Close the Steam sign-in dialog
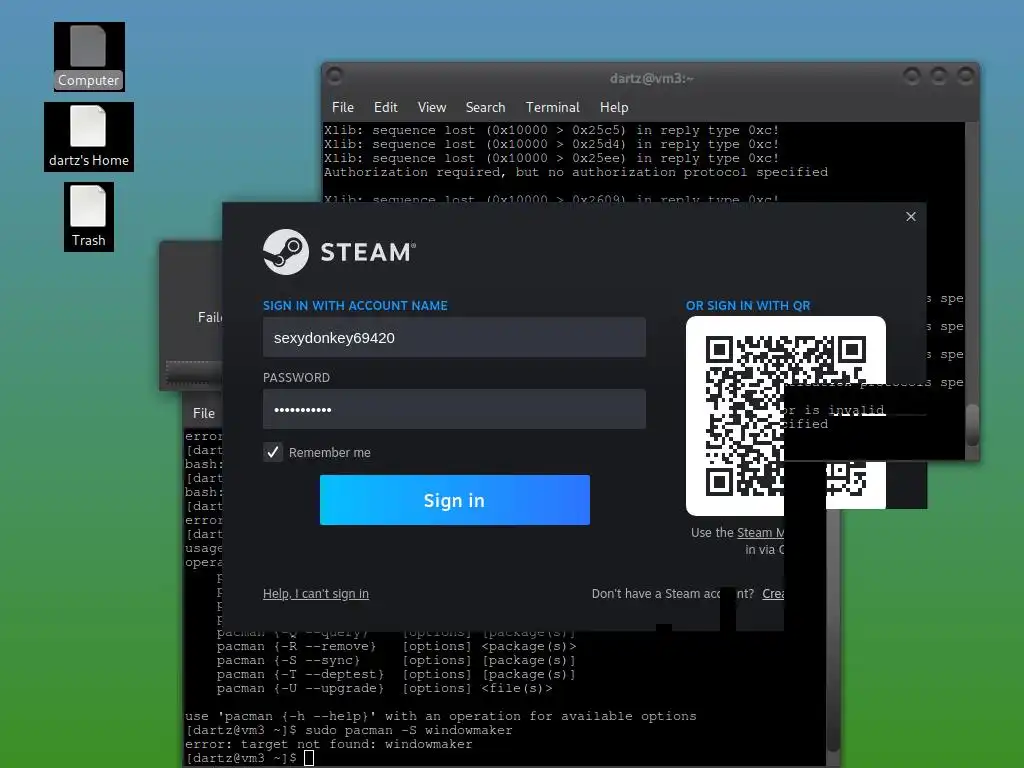Screen dimensions: 1024x768 pyautogui.click(x=911, y=217)
